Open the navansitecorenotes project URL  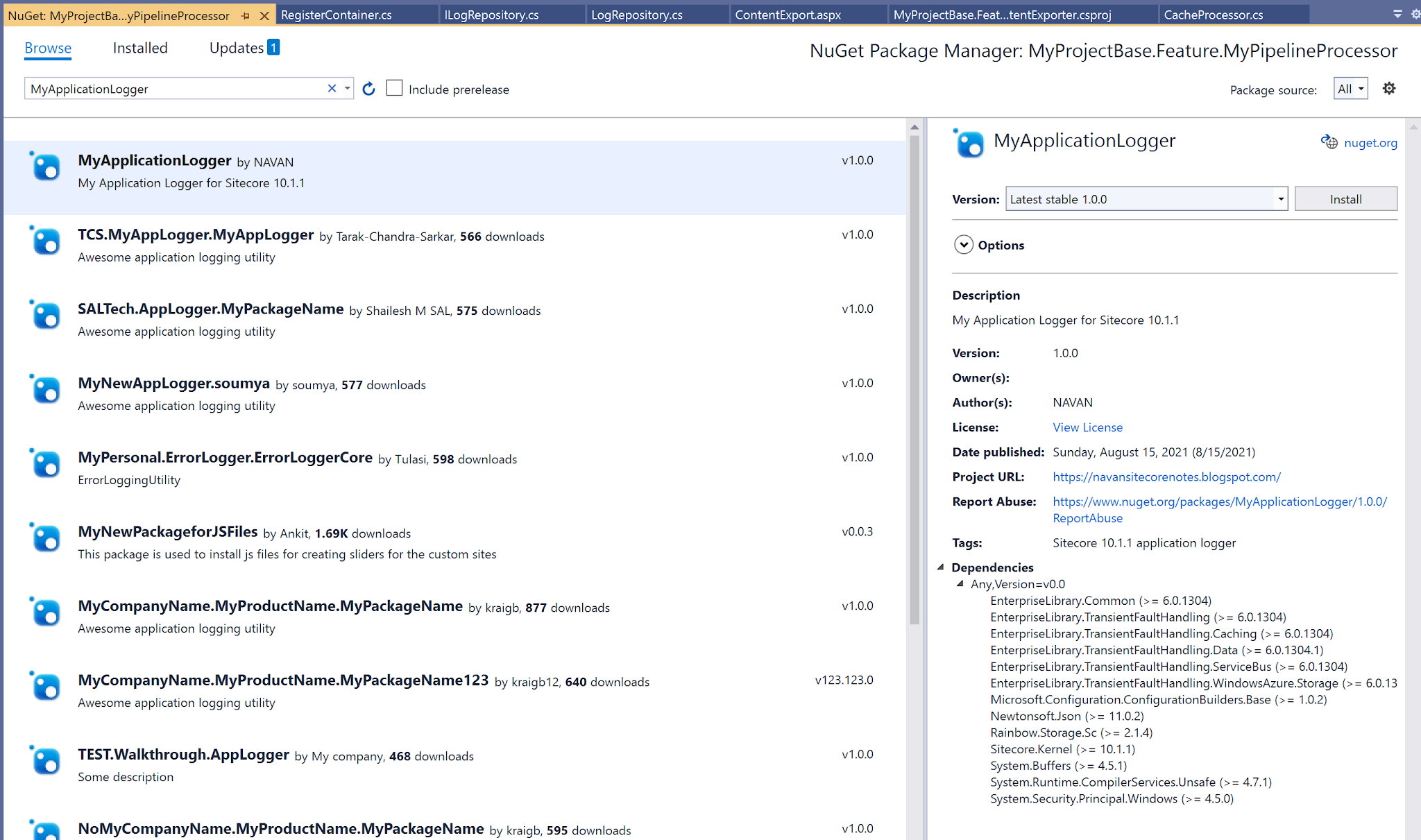(1166, 477)
